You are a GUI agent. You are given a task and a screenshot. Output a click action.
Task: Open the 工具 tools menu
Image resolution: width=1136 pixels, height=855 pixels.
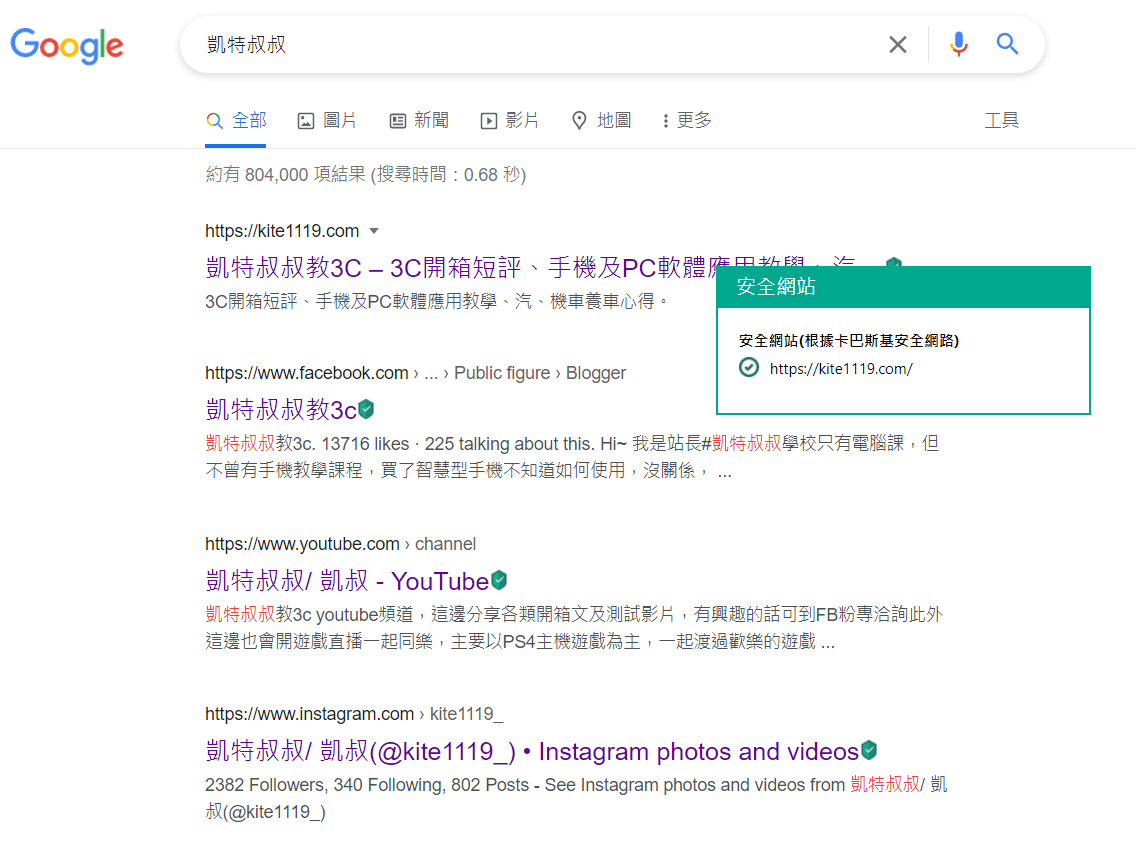coord(1001,121)
